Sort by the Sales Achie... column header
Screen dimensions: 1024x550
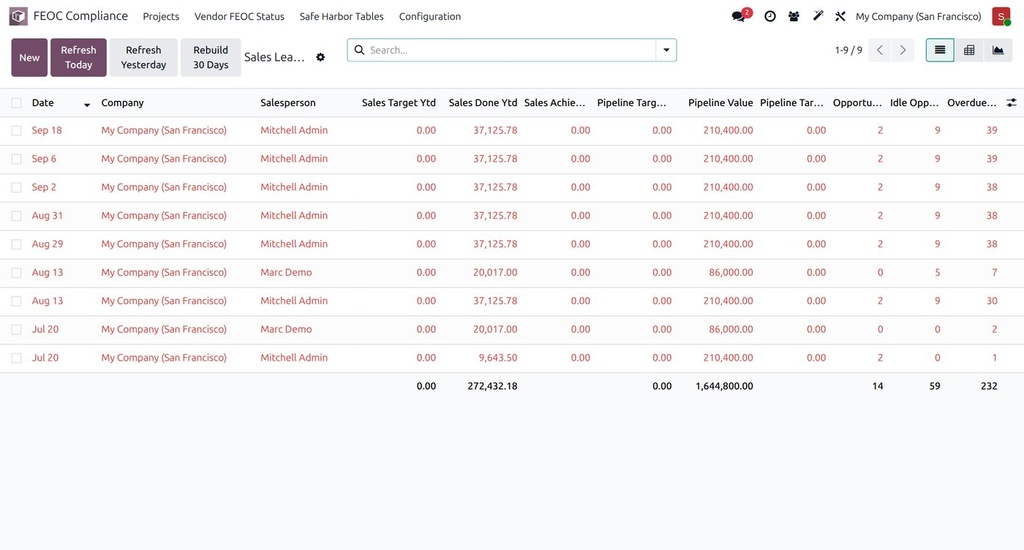coord(554,103)
